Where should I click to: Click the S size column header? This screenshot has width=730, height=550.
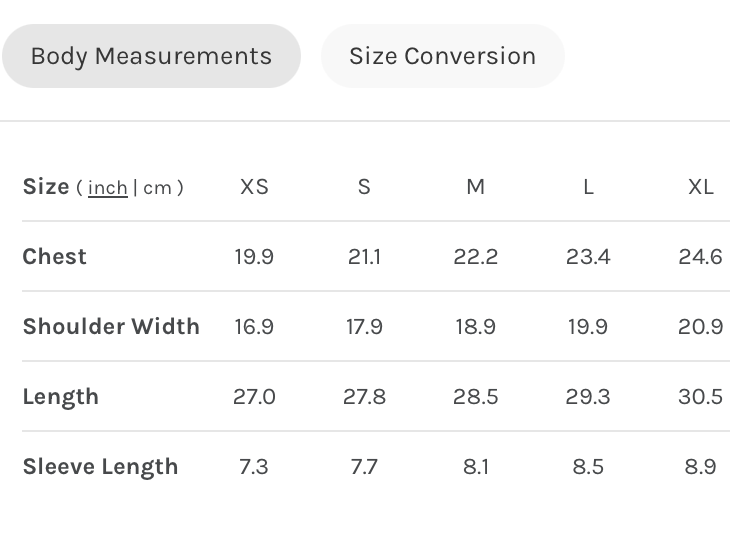pyautogui.click(x=364, y=187)
